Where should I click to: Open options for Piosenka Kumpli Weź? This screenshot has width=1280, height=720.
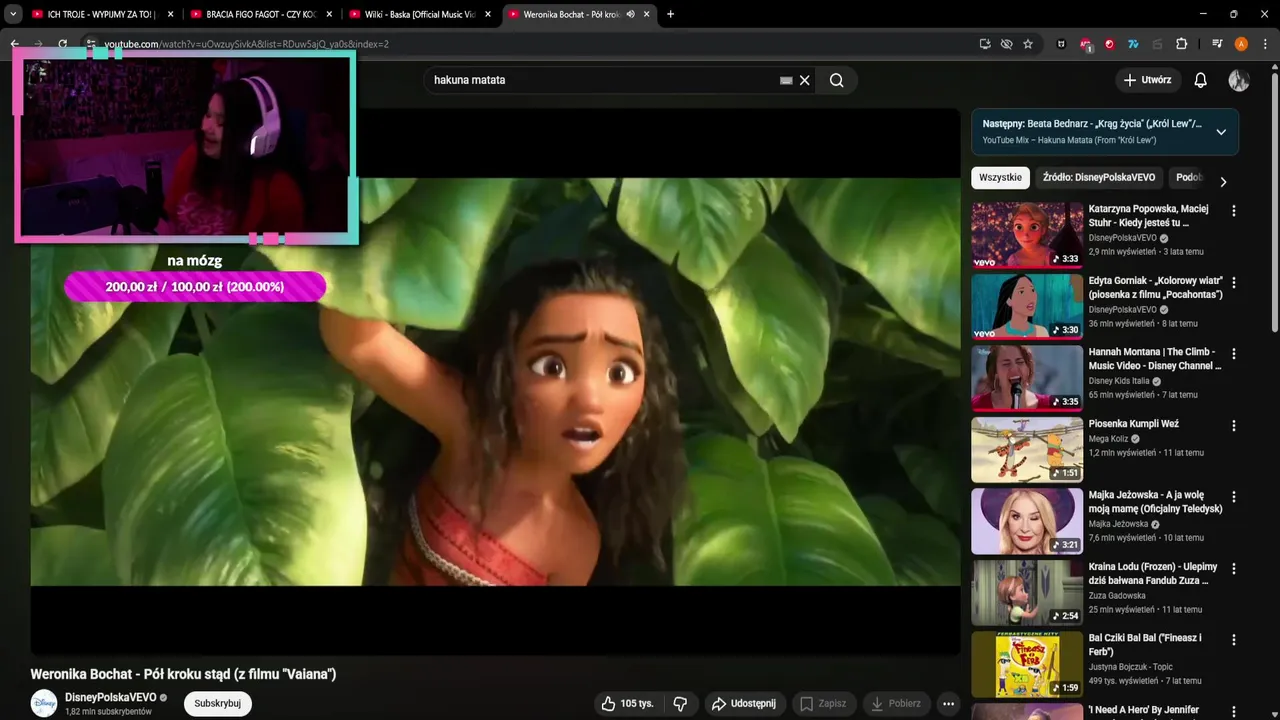point(1234,426)
